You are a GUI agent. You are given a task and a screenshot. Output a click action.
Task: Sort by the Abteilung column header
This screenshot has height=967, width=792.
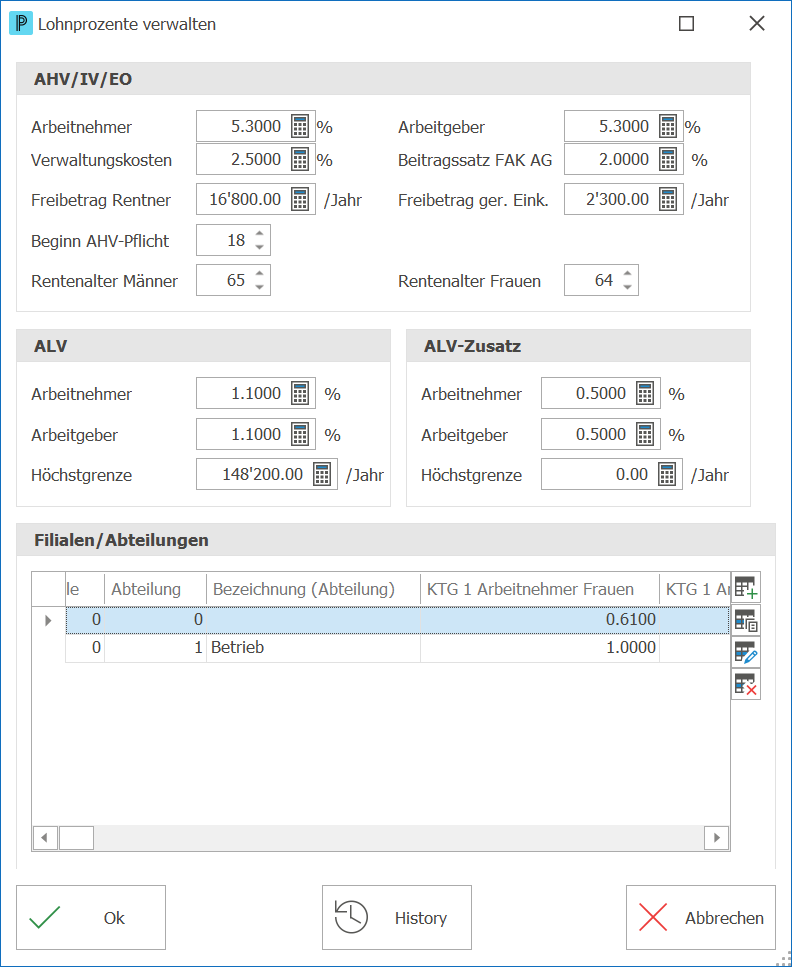coord(155,589)
